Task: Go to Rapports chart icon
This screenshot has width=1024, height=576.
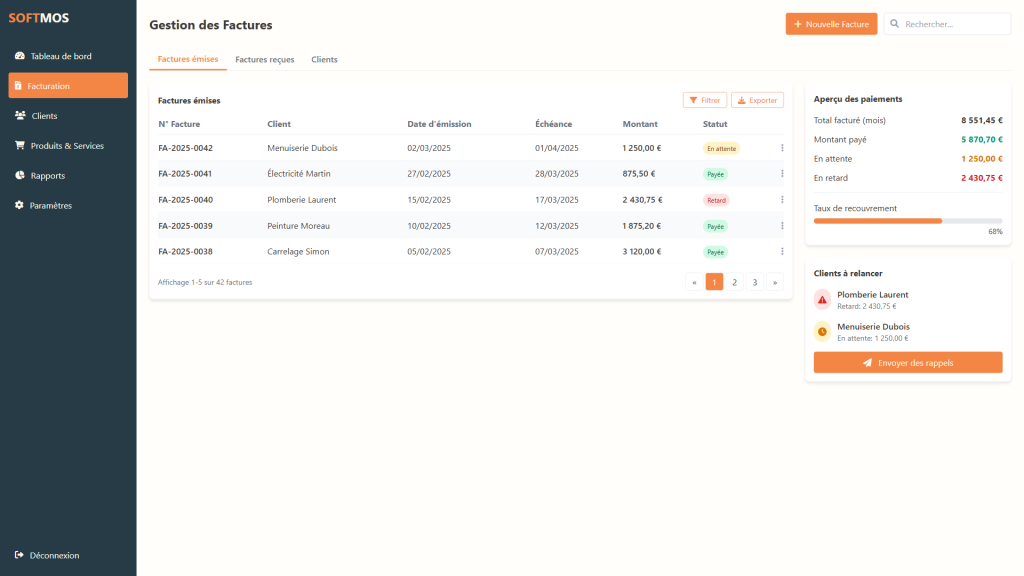Action: [20, 176]
